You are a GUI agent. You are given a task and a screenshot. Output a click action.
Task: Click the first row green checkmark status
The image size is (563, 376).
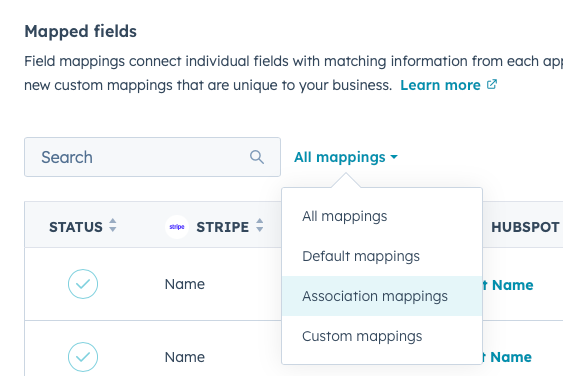[83, 284]
